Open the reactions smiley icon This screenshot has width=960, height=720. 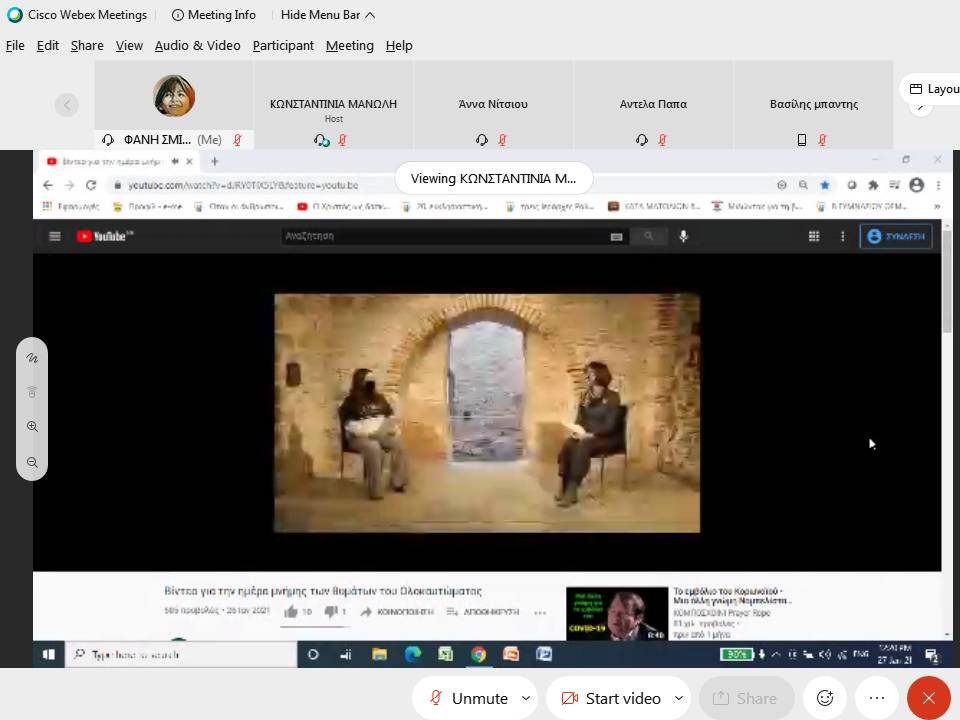click(x=825, y=698)
